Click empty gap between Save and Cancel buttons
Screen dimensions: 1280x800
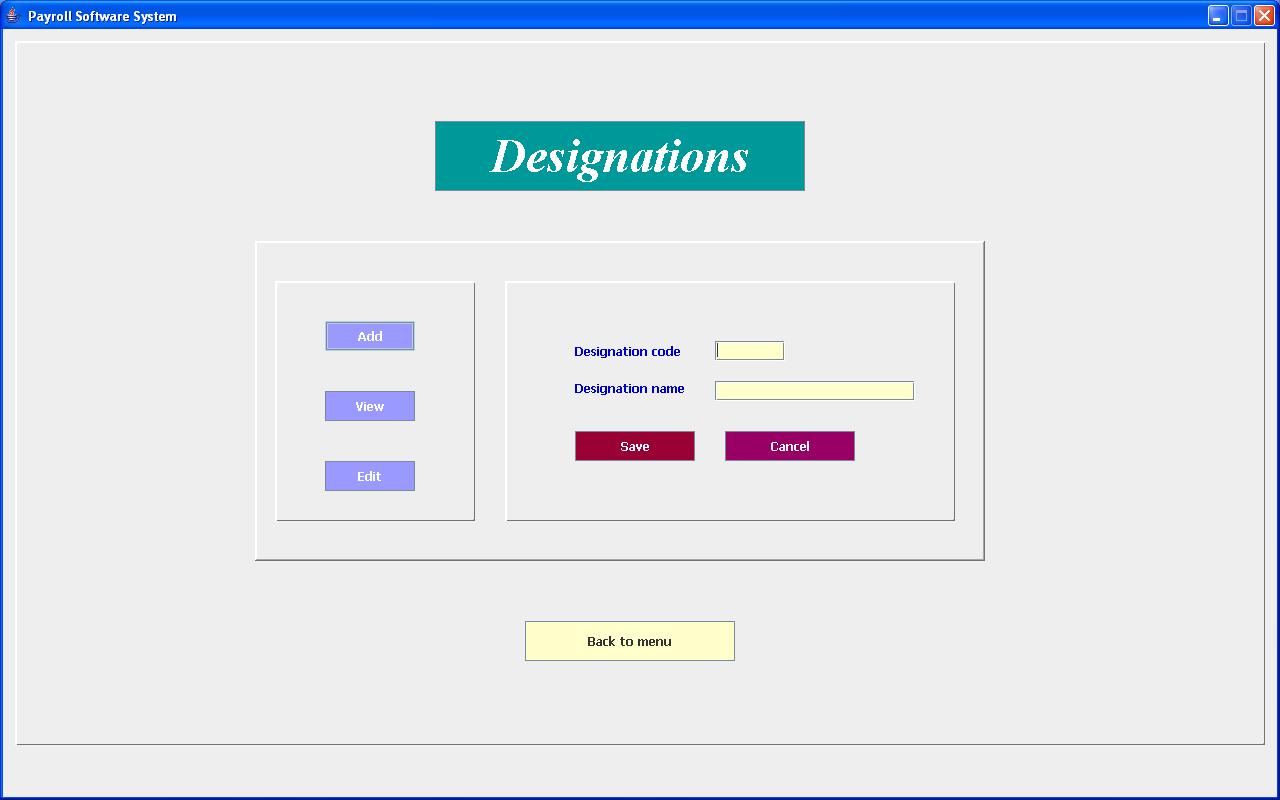709,446
